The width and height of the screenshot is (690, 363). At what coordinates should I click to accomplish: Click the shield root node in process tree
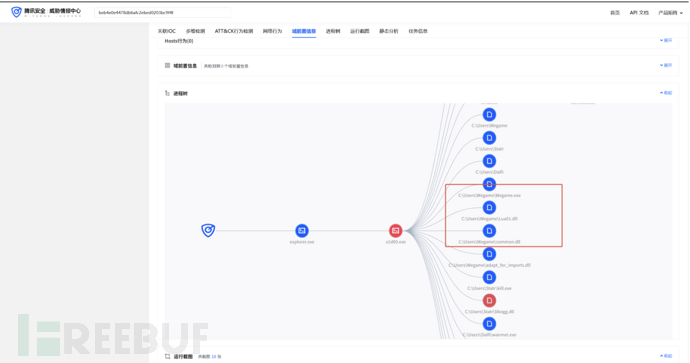coord(208,230)
